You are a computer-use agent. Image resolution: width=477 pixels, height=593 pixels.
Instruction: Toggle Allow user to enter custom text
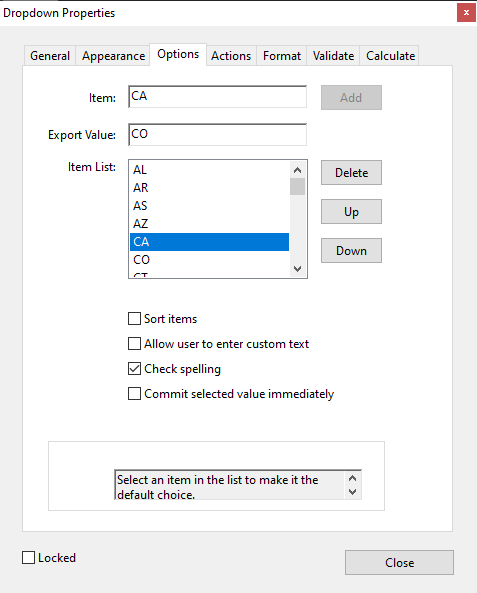coord(134,344)
